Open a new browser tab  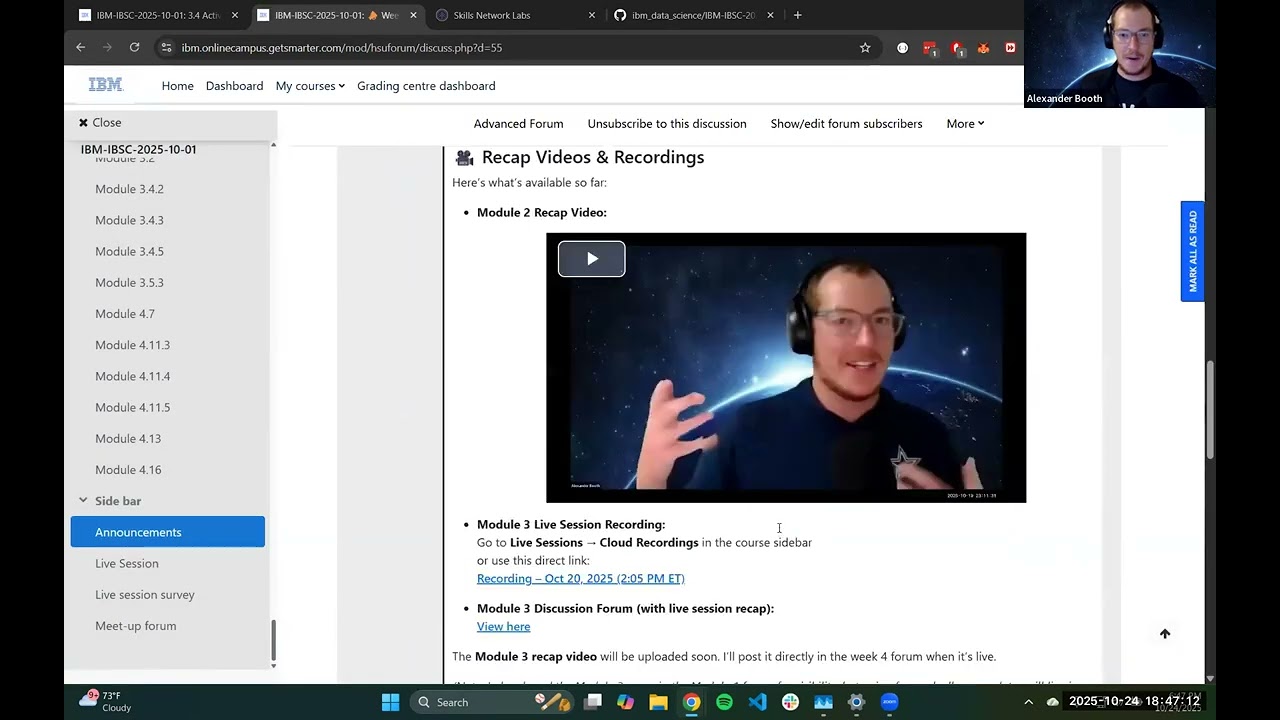[797, 15]
